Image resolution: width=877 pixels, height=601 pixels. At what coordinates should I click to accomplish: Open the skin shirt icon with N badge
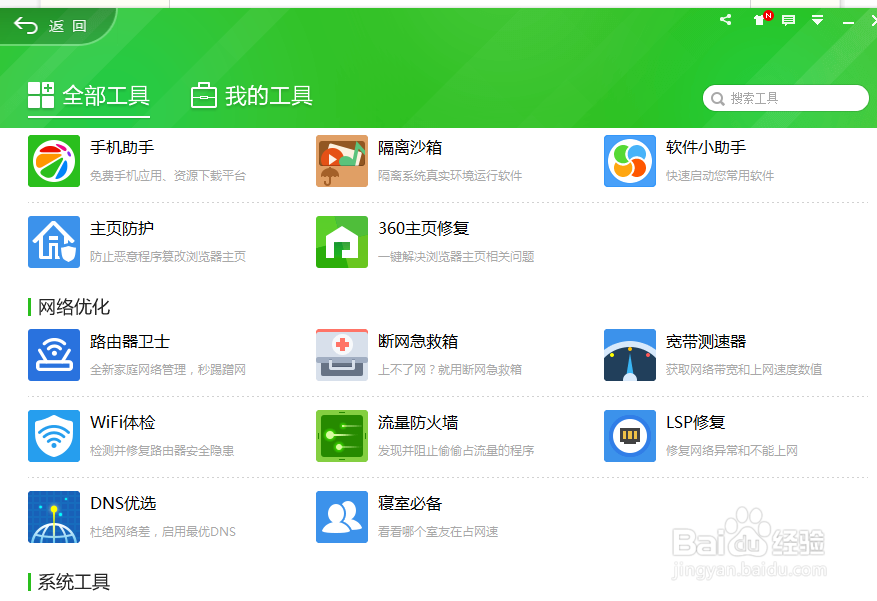762,19
